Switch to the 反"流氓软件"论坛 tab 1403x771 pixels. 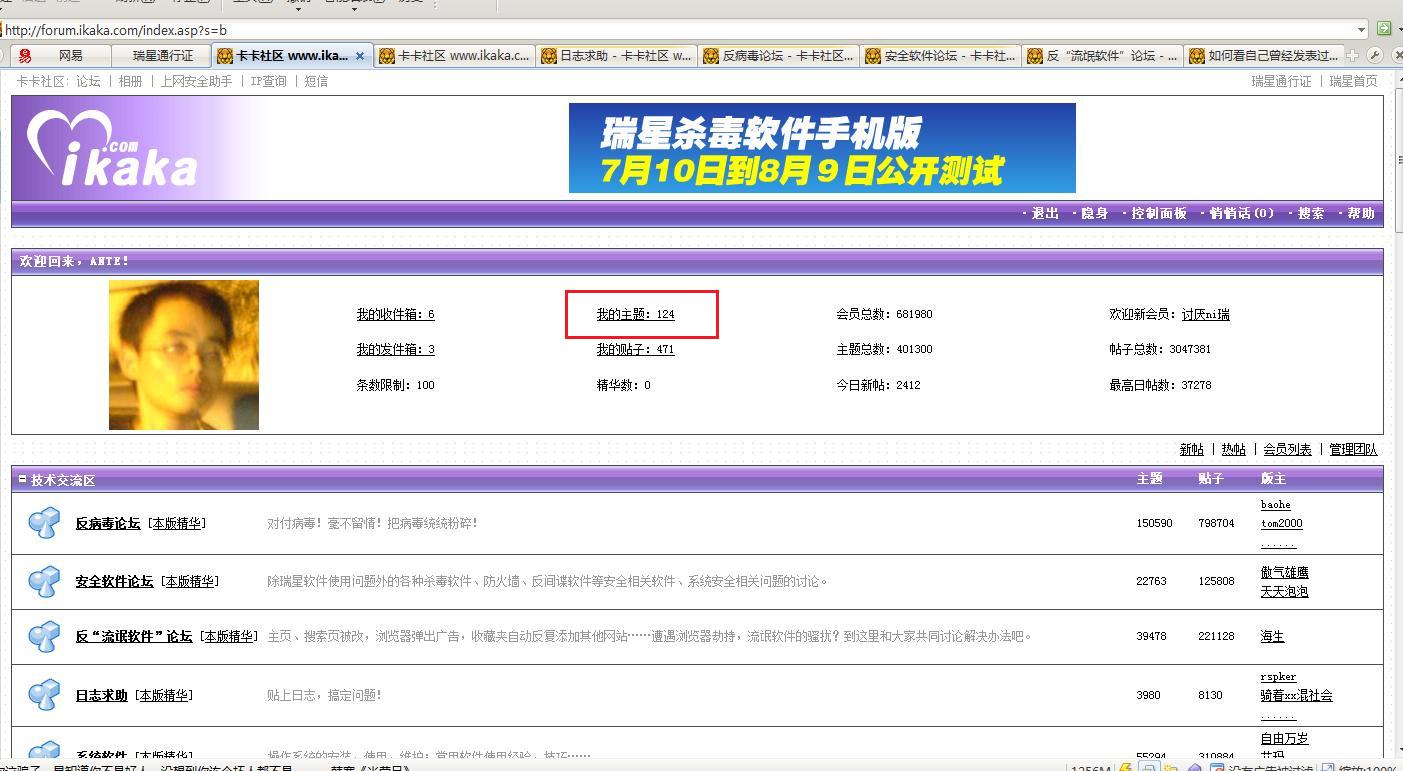coord(1103,56)
